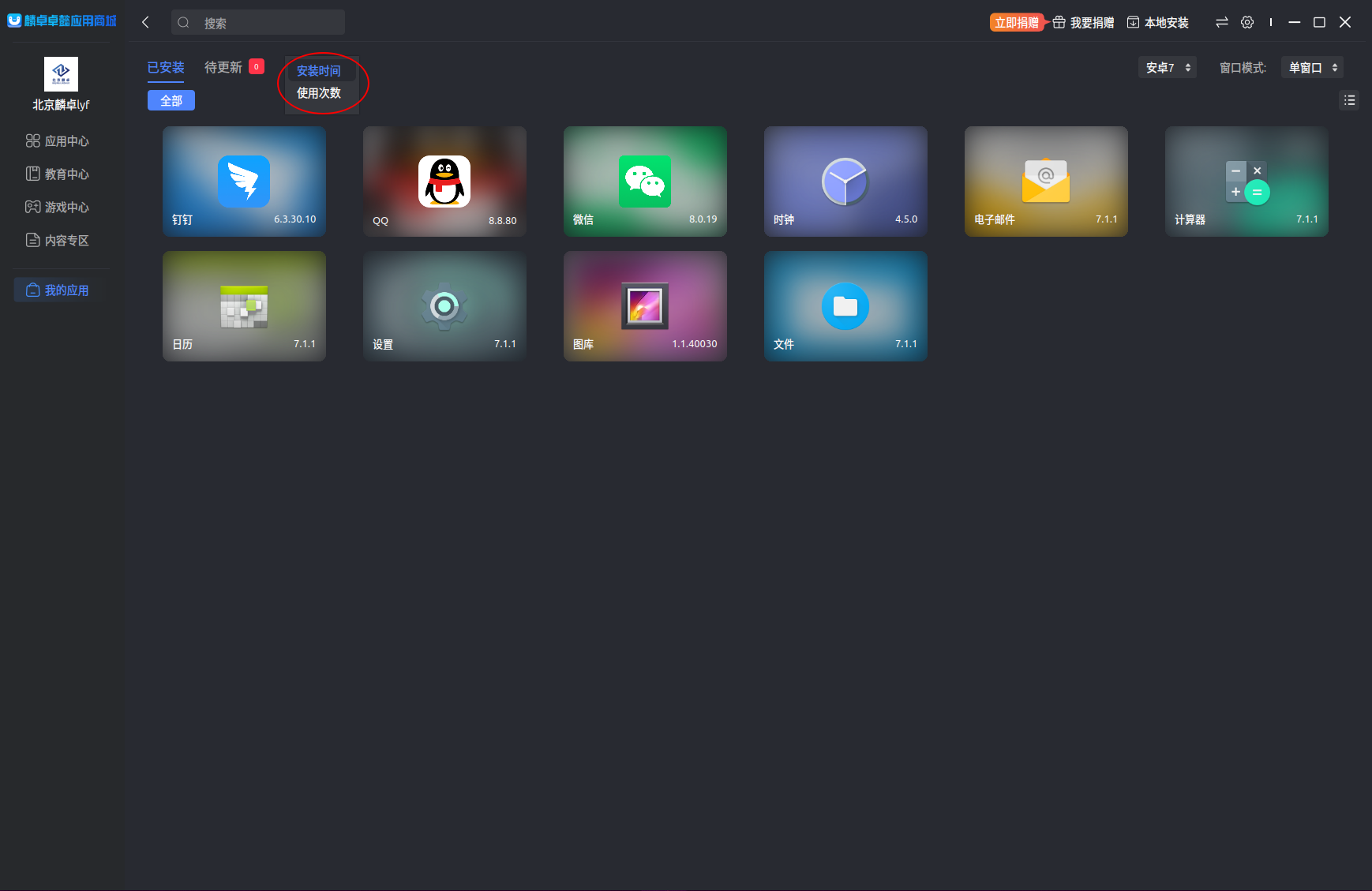The image size is (1372, 891).
Task: Focus the 搜索 search field
Action: pyautogui.click(x=258, y=22)
